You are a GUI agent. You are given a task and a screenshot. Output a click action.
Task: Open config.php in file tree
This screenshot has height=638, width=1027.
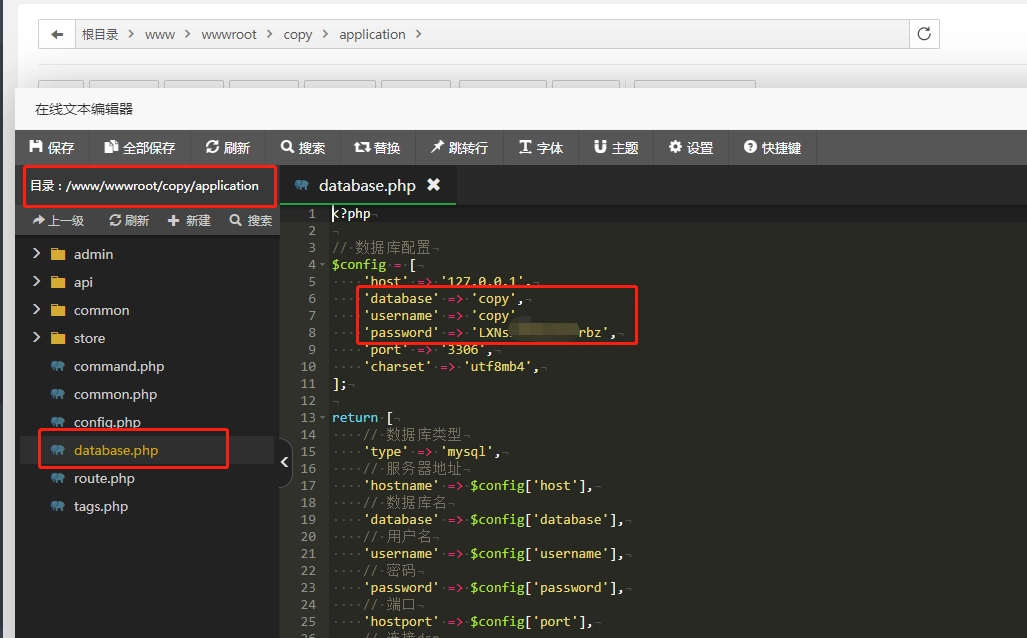[x=107, y=422]
